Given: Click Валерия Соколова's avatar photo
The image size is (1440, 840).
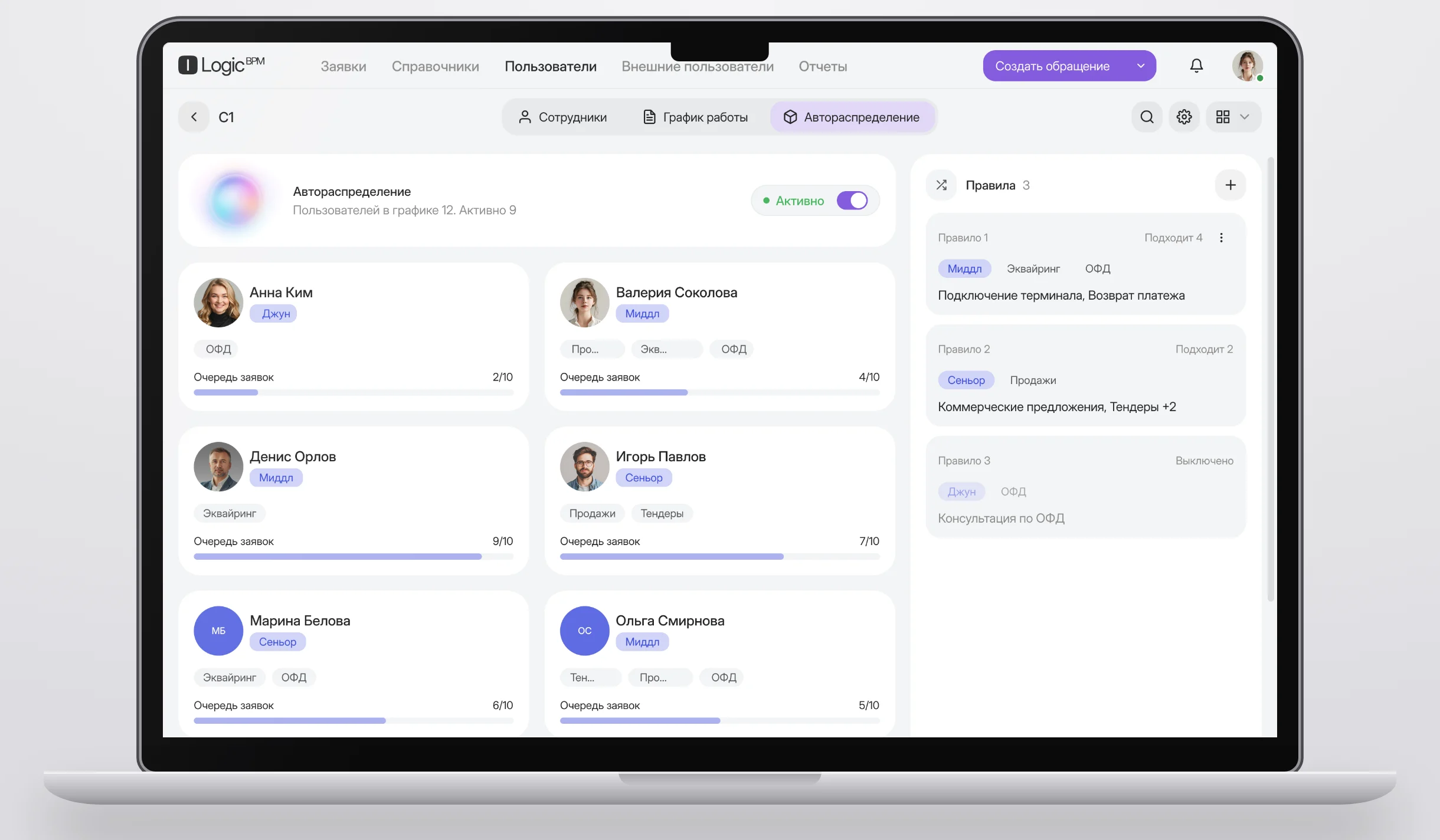Looking at the screenshot, I should click(584, 303).
